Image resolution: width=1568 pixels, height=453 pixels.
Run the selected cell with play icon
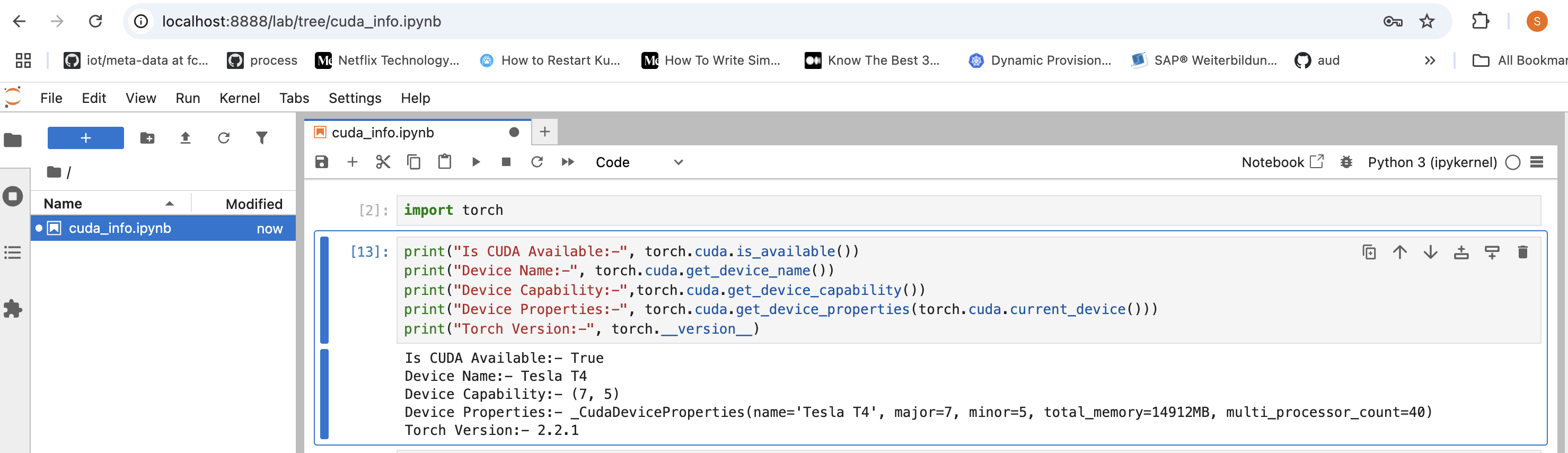point(476,162)
